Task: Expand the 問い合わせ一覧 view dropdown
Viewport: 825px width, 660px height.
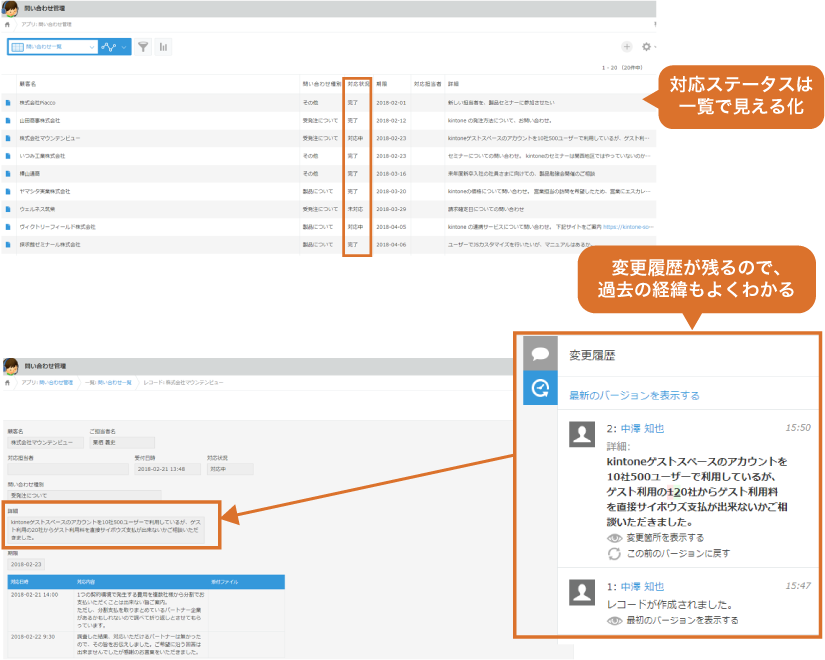Action: pyautogui.click(x=92, y=46)
